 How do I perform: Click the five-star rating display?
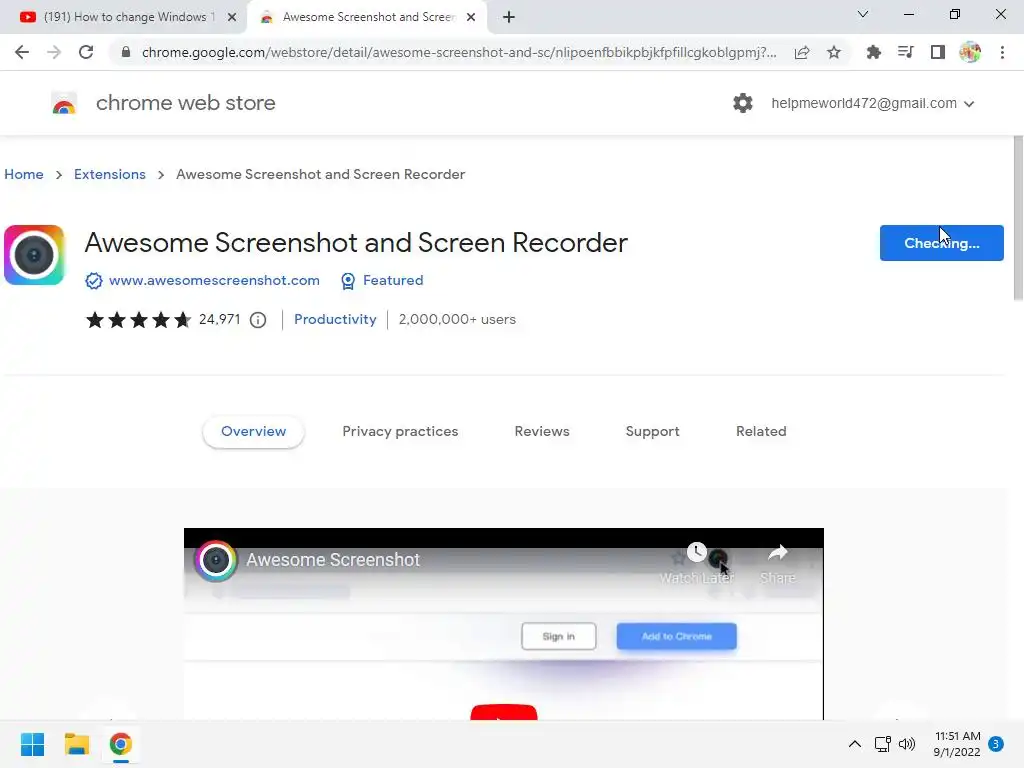tap(138, 320)
